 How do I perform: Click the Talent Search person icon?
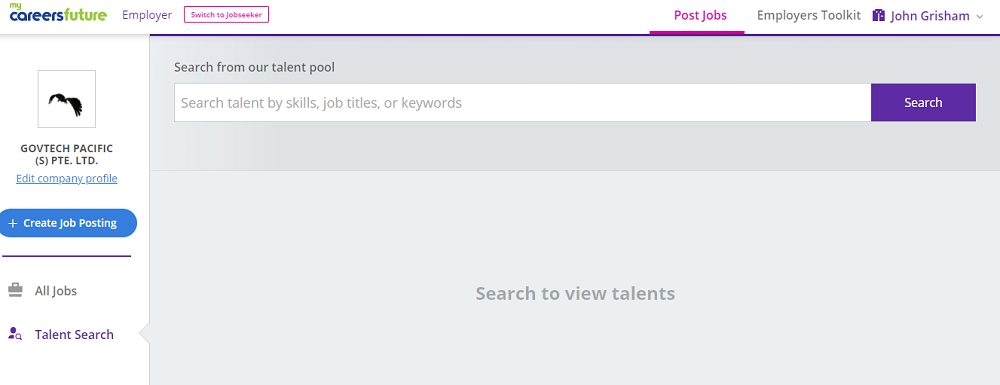(15, 334)
